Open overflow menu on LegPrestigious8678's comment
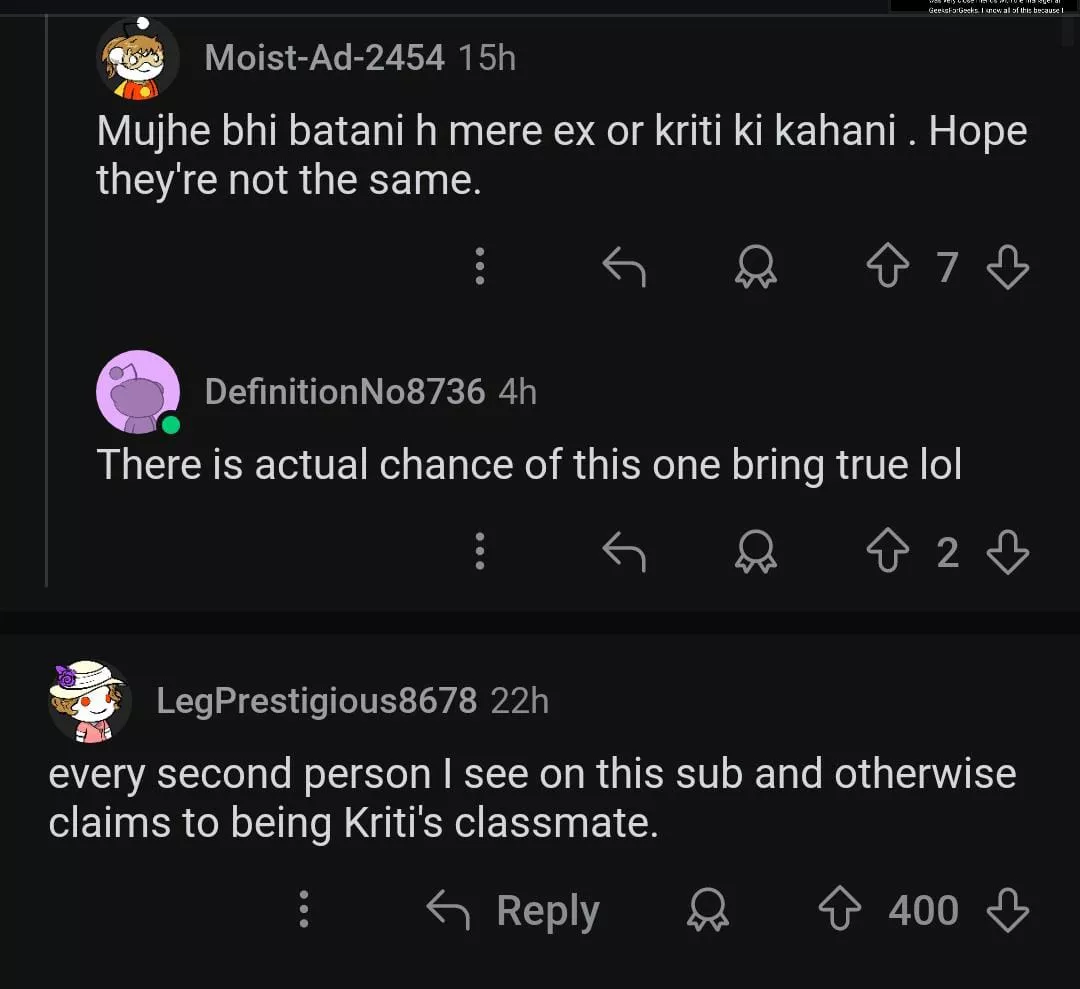The width and height of the screenshot is (1080, 989). click(305, 910)
